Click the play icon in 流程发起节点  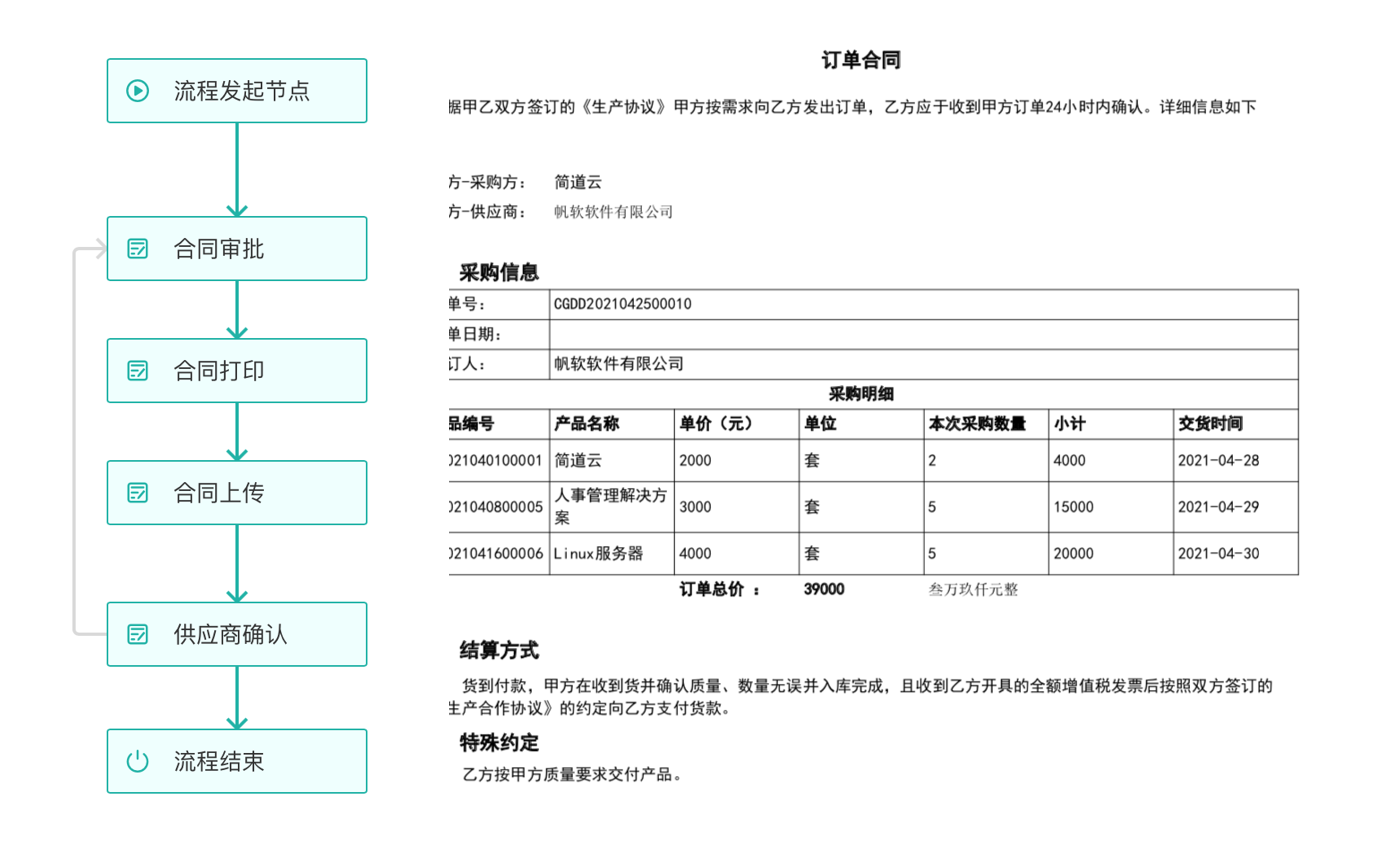[x=137, y=91]
